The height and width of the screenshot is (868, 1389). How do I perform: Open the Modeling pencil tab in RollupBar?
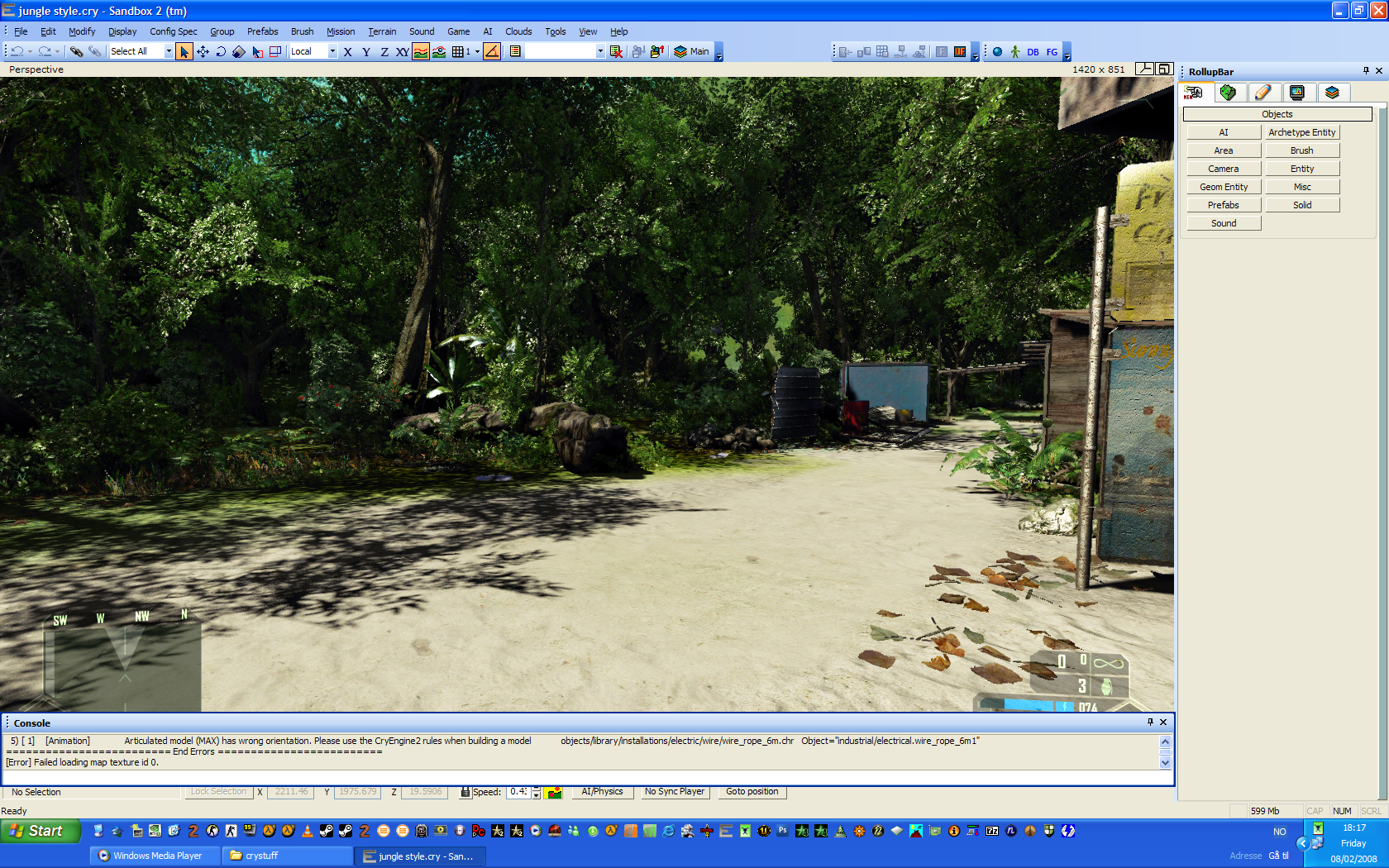[1263, 93]
